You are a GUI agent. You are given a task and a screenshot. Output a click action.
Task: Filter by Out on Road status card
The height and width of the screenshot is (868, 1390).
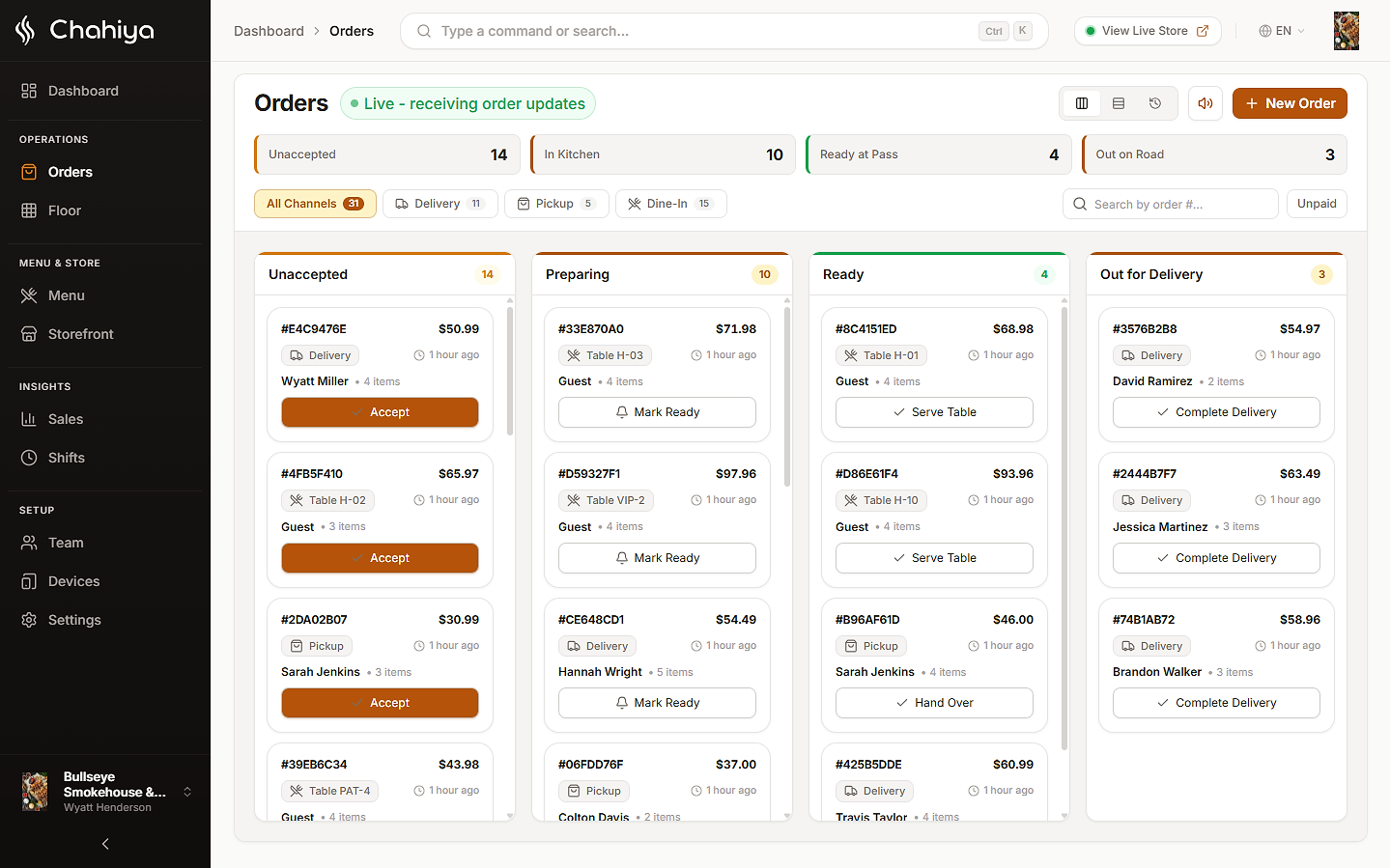pos(1214,154)
